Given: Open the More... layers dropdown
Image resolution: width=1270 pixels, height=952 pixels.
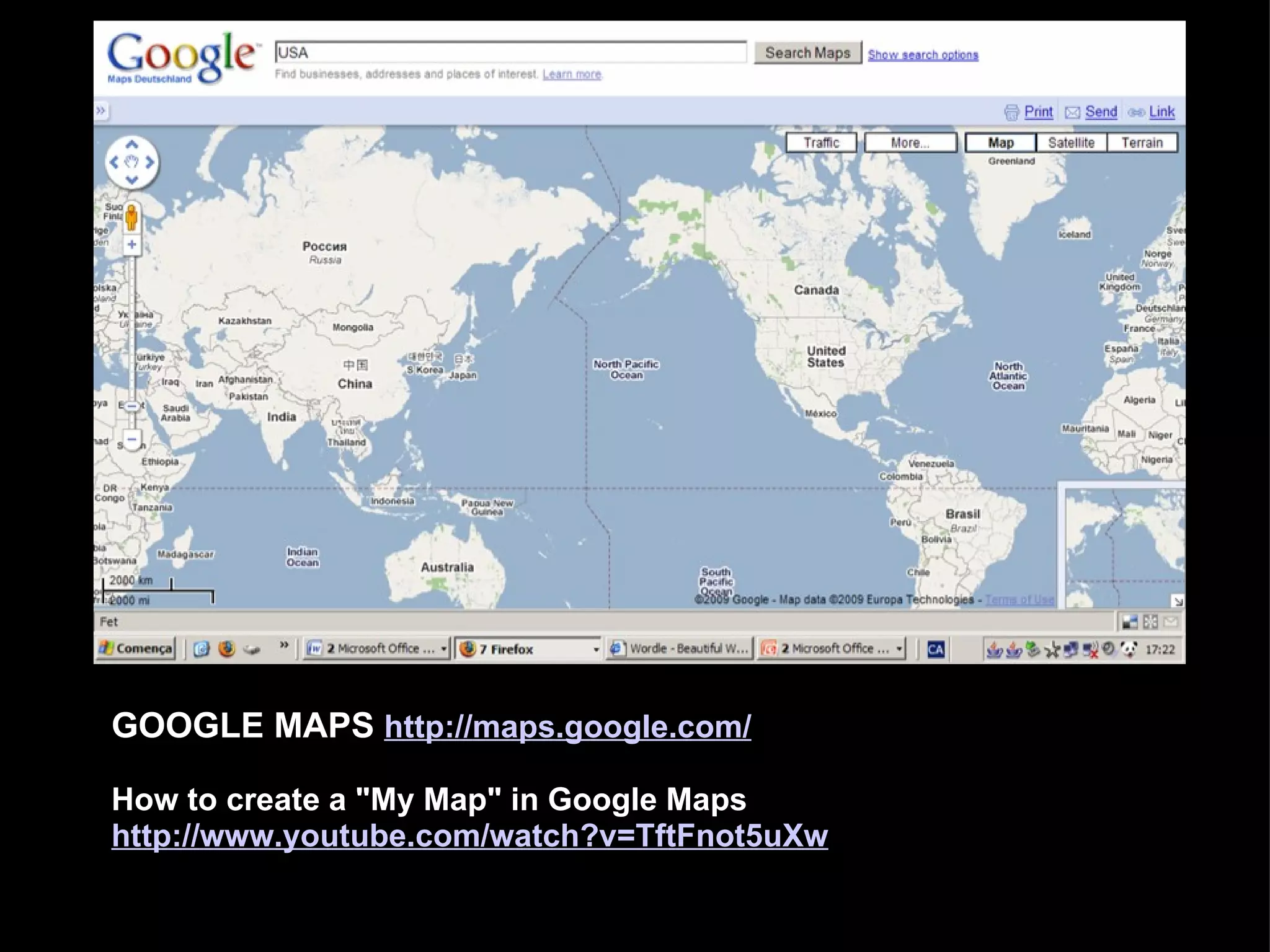Looking at the screenshot, I should pyautogui.click(x=910, y=143).
